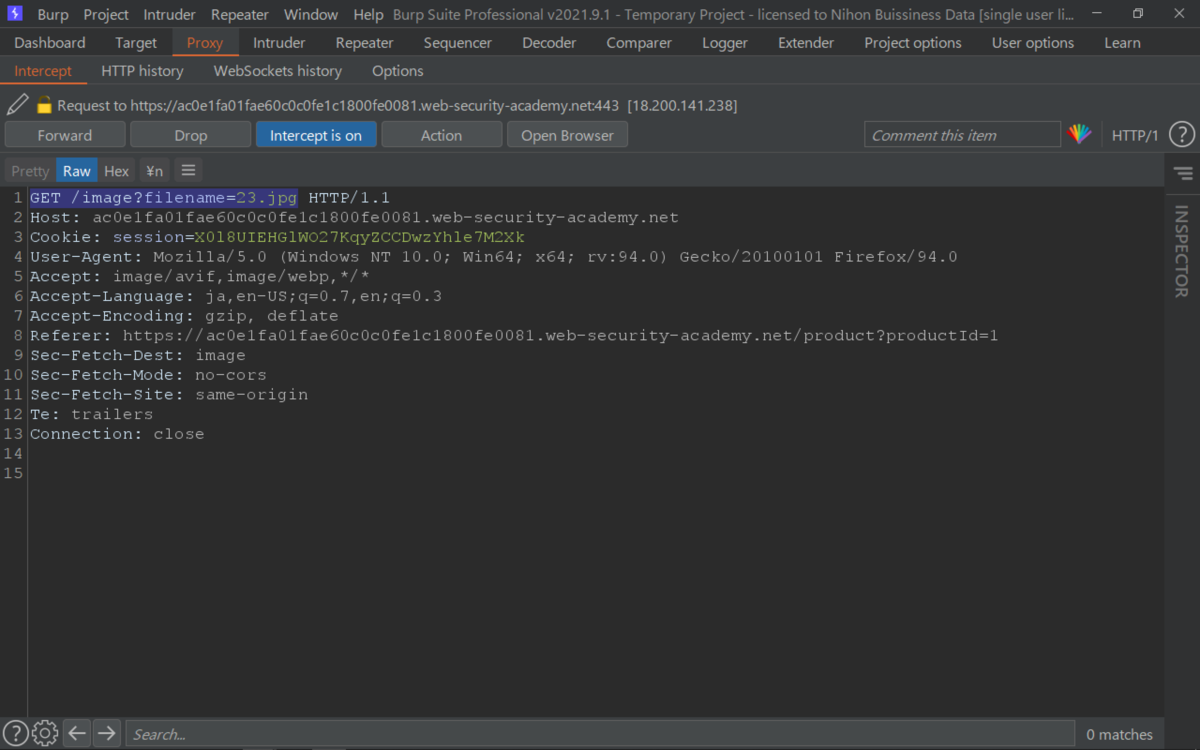The width and height of the screenshot is (1200, 750).
Task: Open help via question mark near HTTP/1
Action: [x=1182, y=135]
